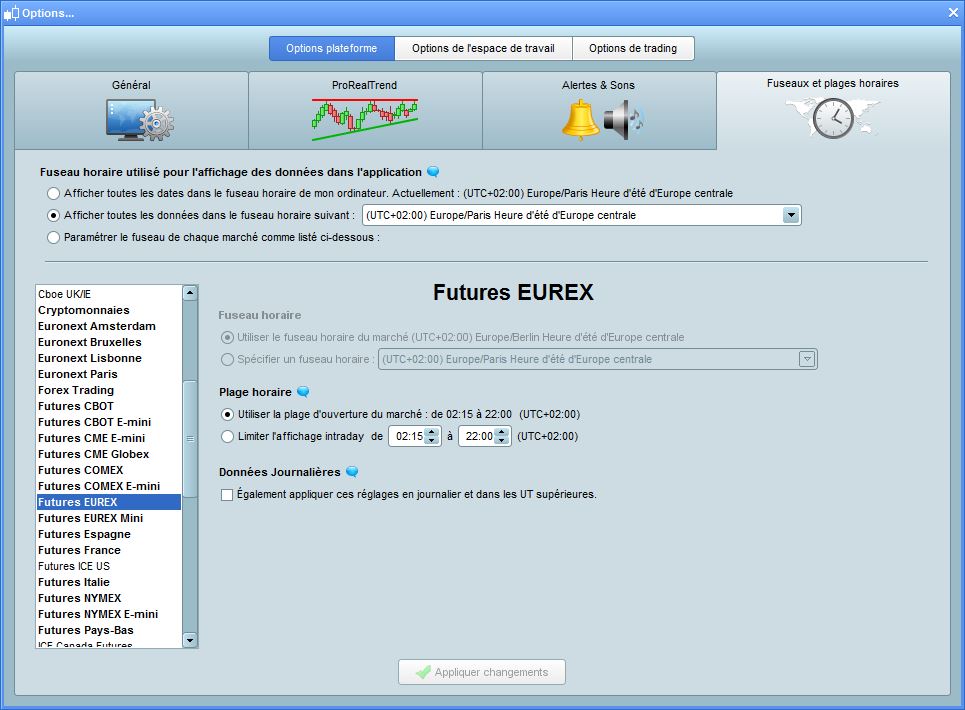
Task: Select Futures CBOT in market list
Action: [109, 406]
